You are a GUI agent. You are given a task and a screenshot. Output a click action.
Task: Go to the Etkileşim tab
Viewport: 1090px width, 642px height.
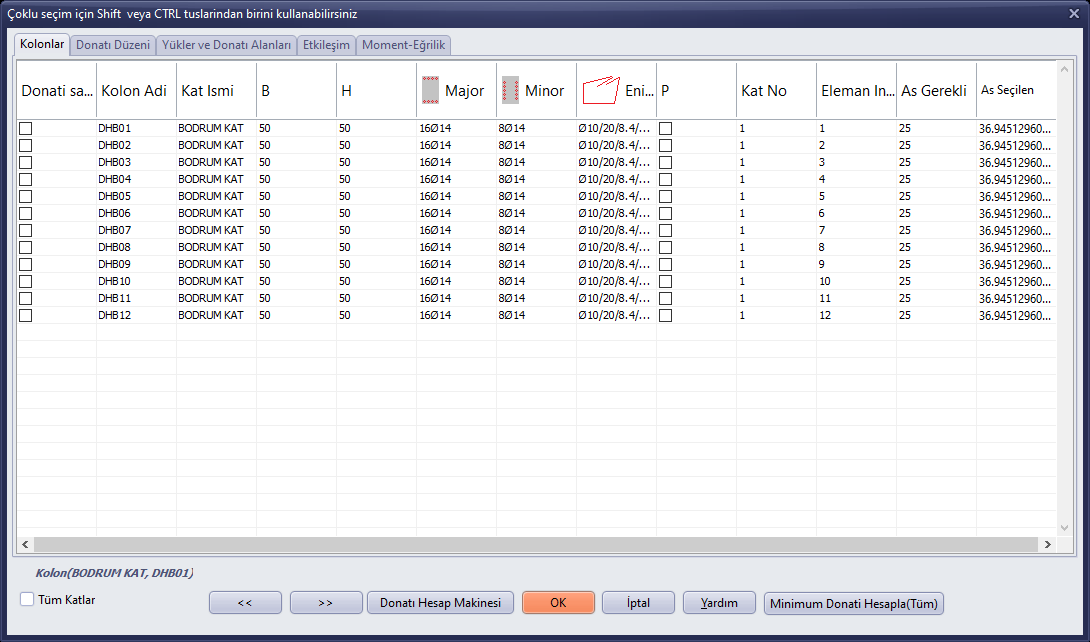point(326,45)
